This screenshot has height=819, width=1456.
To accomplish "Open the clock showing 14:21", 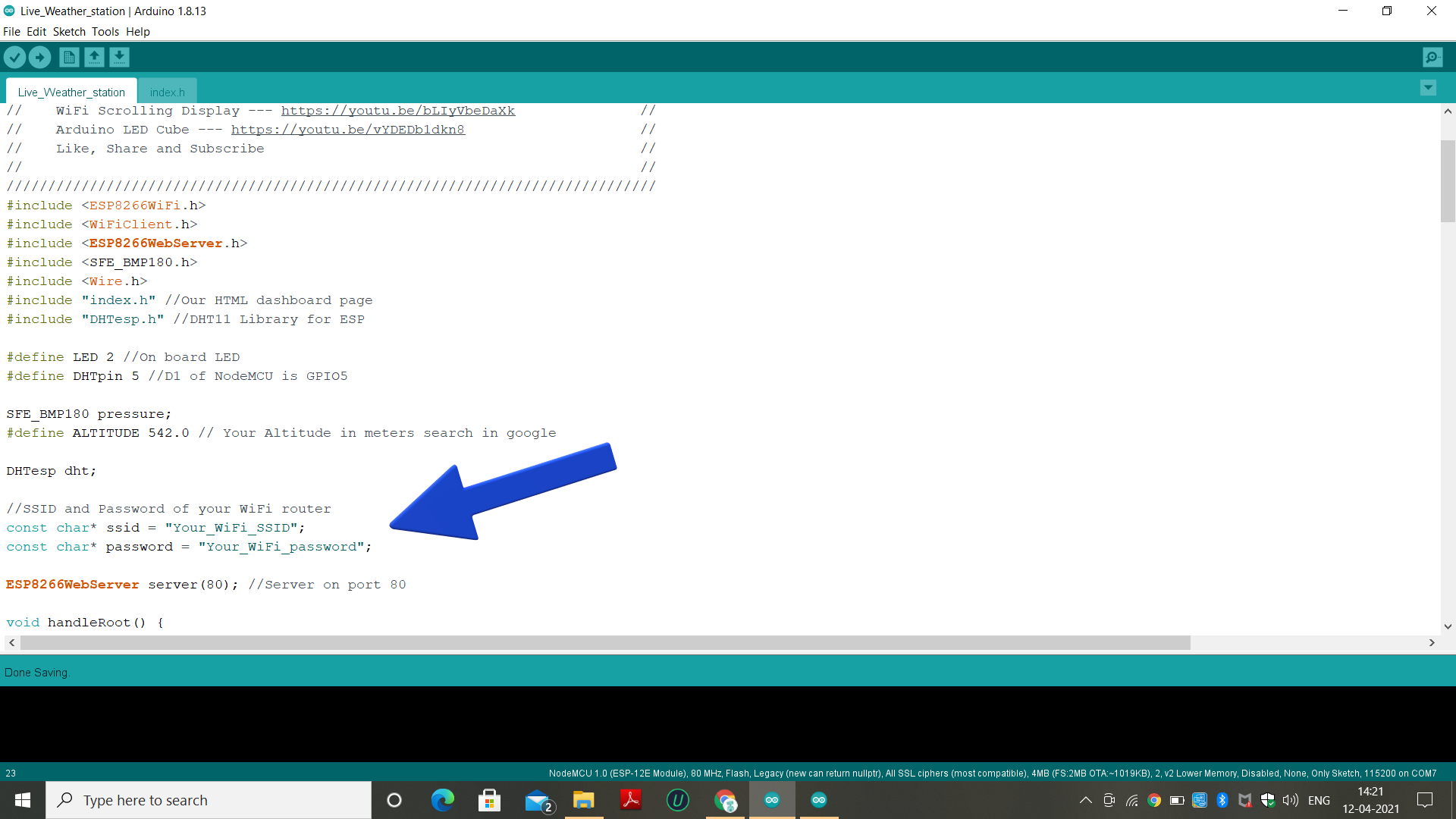I will 1370,800.
